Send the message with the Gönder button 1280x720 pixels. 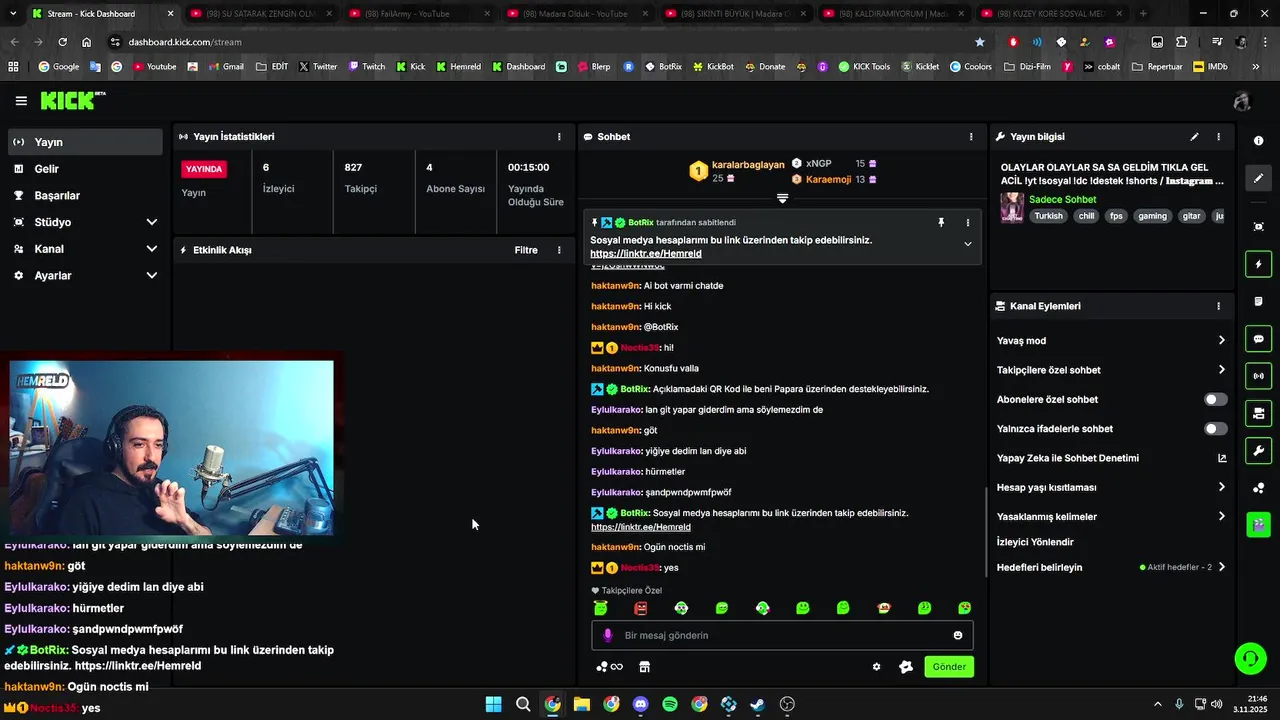(949, 667)
